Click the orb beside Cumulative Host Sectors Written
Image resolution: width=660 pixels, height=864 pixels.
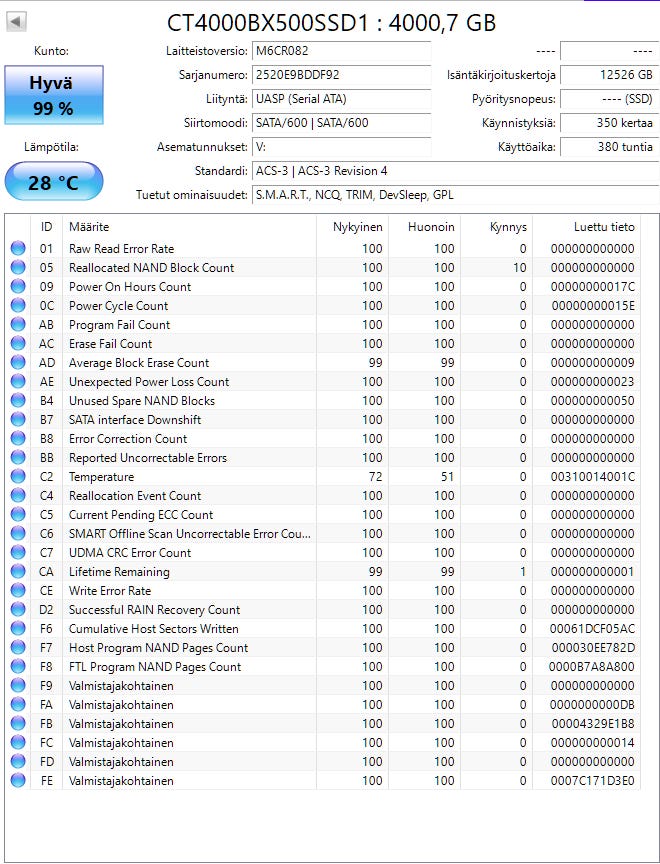(x=18, y=629)
